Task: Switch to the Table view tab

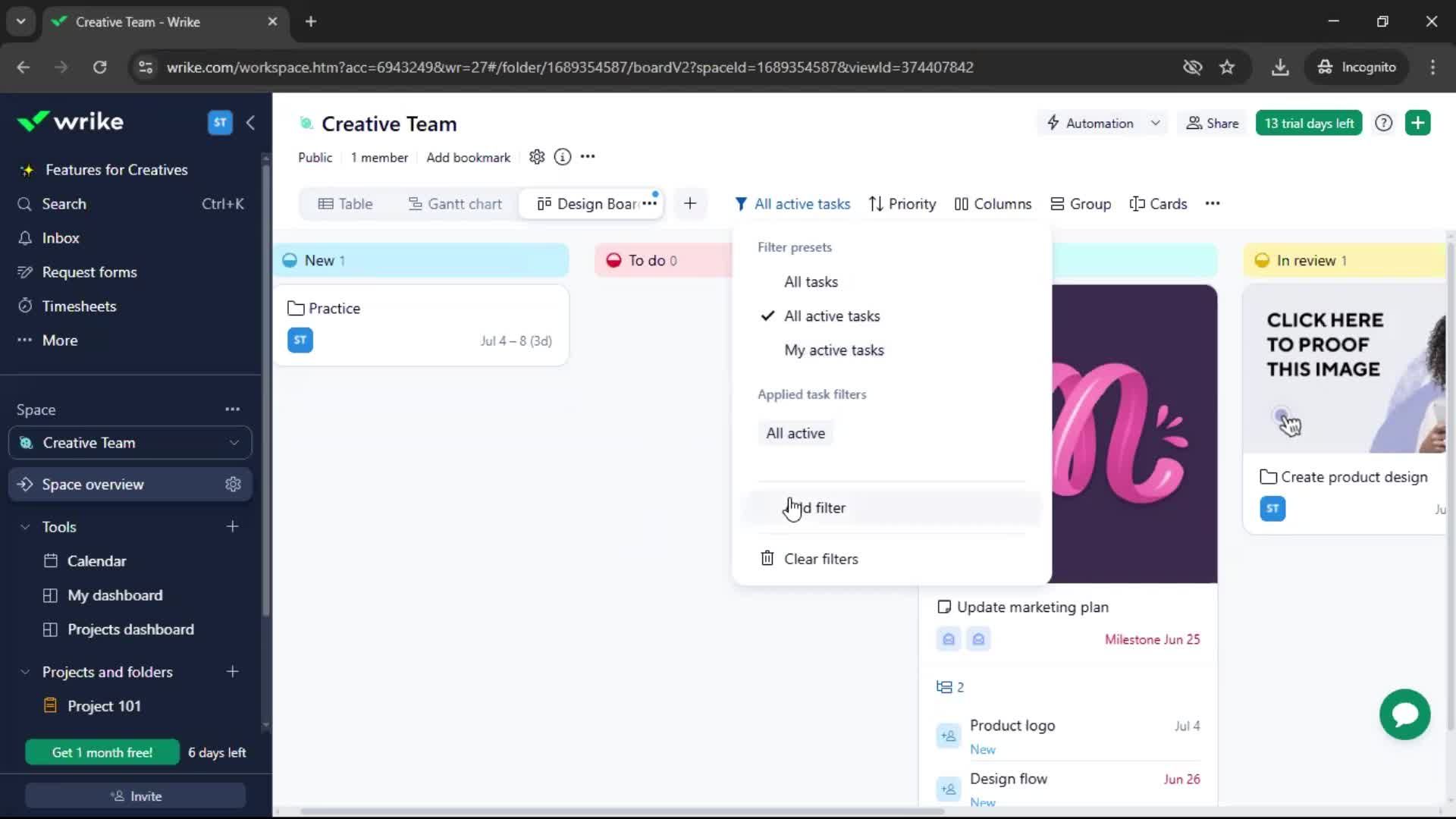Action: [x=346, y=204]
